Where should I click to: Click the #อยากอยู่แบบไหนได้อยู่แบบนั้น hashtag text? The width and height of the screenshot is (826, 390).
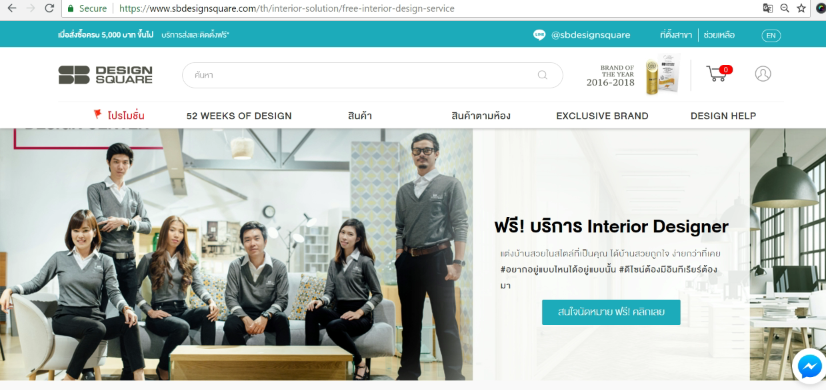point(557,269)
